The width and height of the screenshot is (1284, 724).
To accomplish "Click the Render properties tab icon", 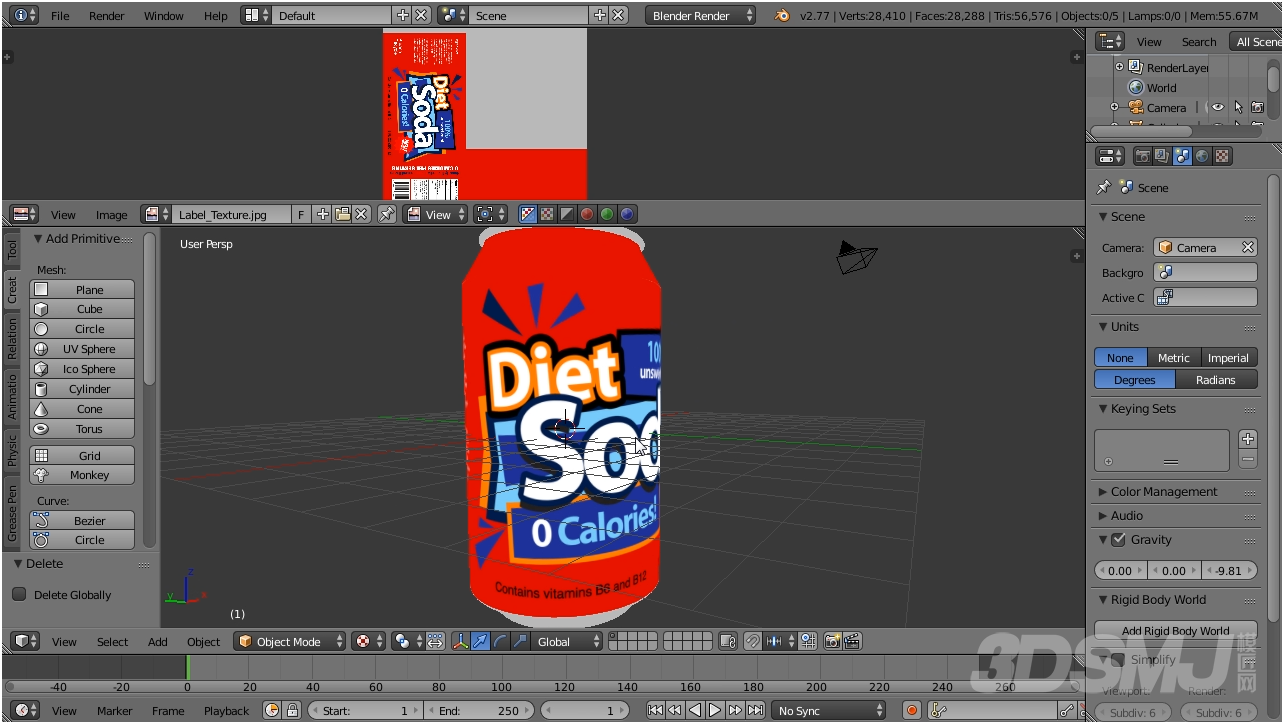I will 1143,156.
